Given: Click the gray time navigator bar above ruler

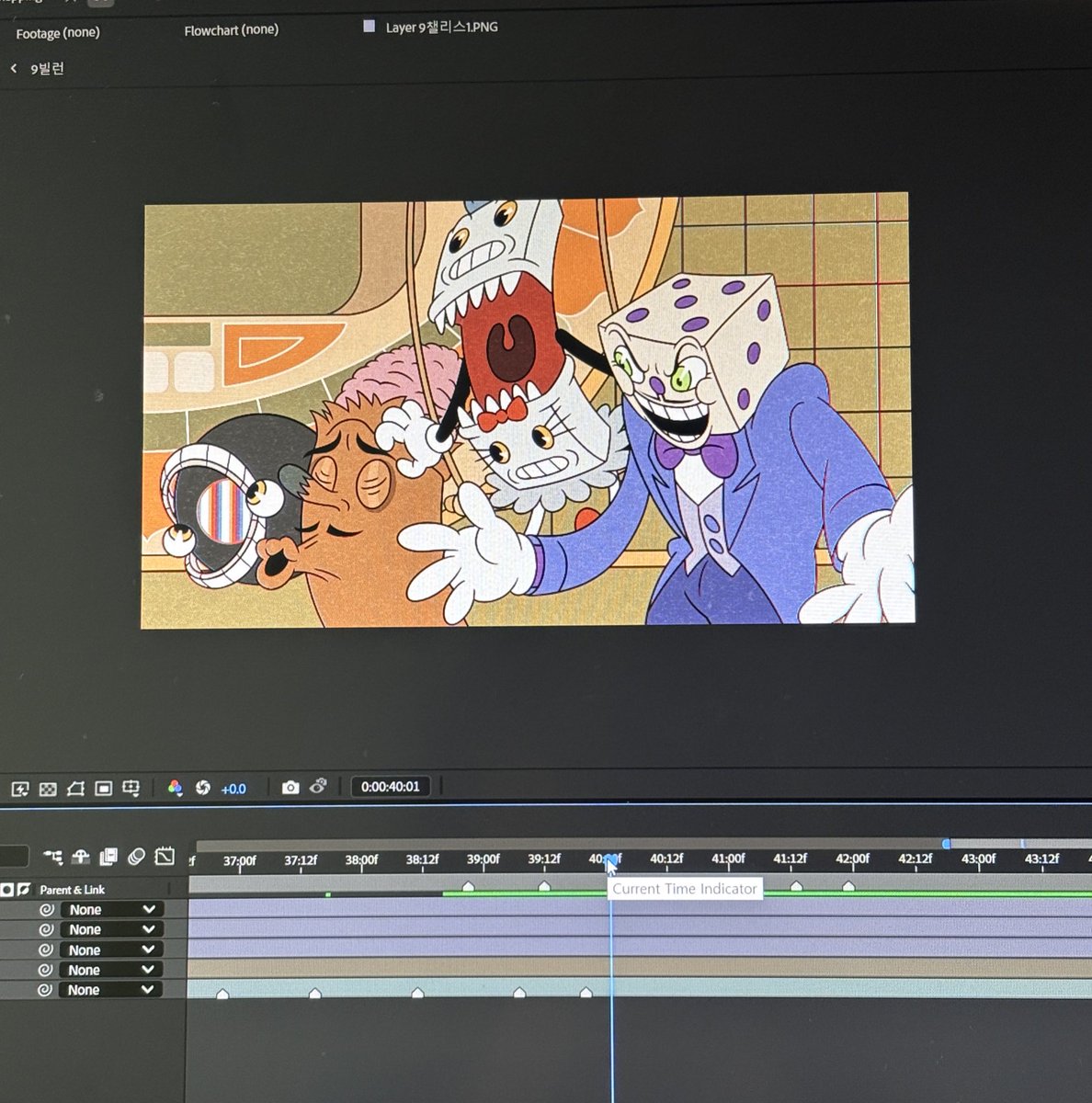Looking at the screenshot, I should click(570, 844).
